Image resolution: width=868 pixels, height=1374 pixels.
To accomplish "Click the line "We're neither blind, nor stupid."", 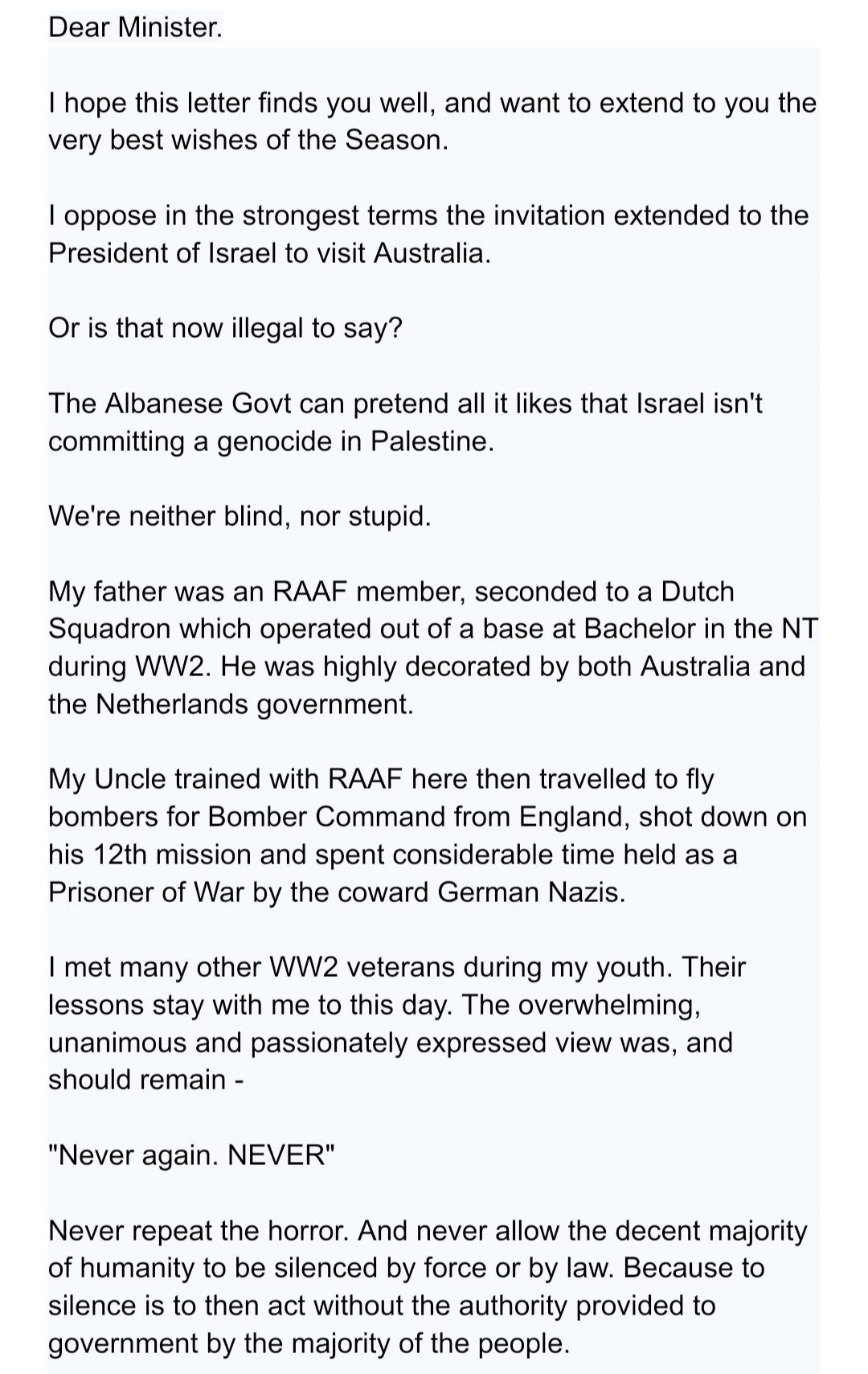I will coord(240,515).
